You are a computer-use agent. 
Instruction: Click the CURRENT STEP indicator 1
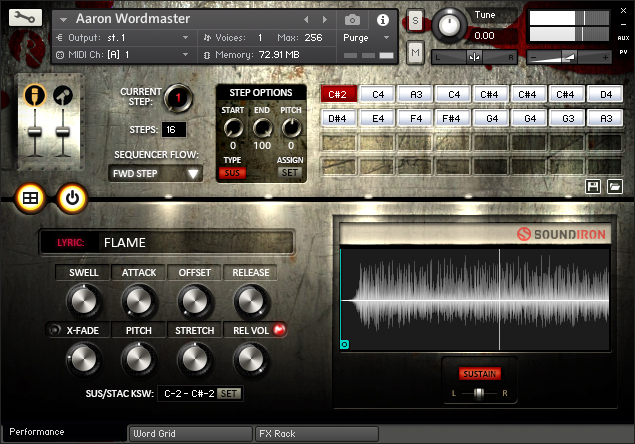pyautogui.click(x=178, y=98)
